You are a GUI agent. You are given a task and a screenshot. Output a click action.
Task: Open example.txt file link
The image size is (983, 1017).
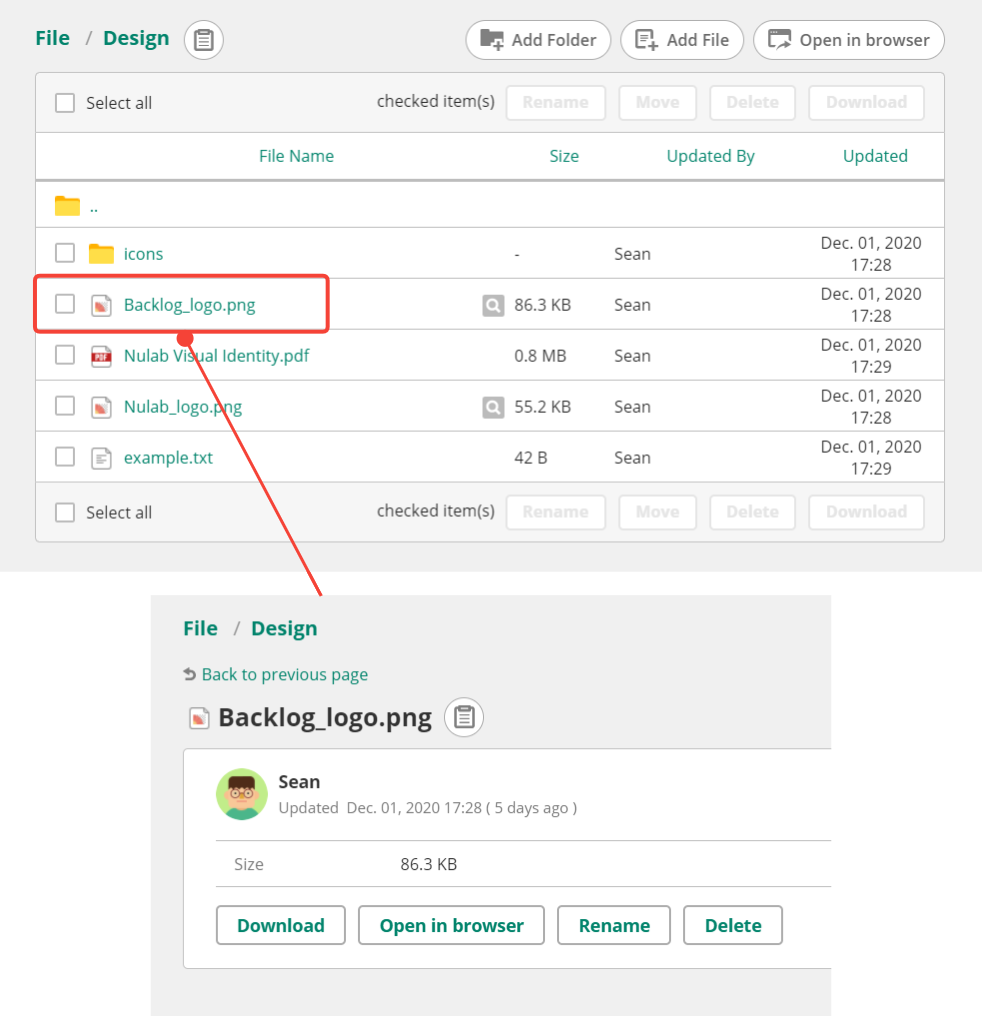[x=168, y=458]
